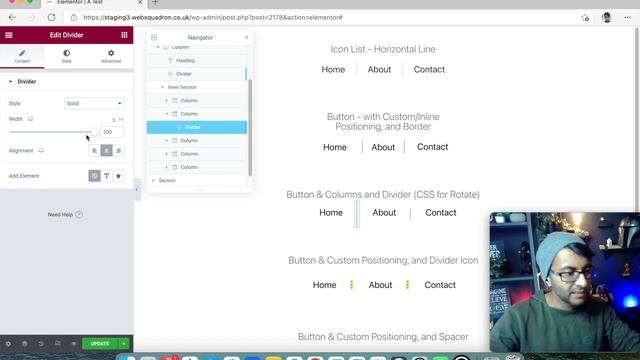Viewport: 640px width, 360px height.
Task: Switch to the Style tab
Action: [67, 56]
